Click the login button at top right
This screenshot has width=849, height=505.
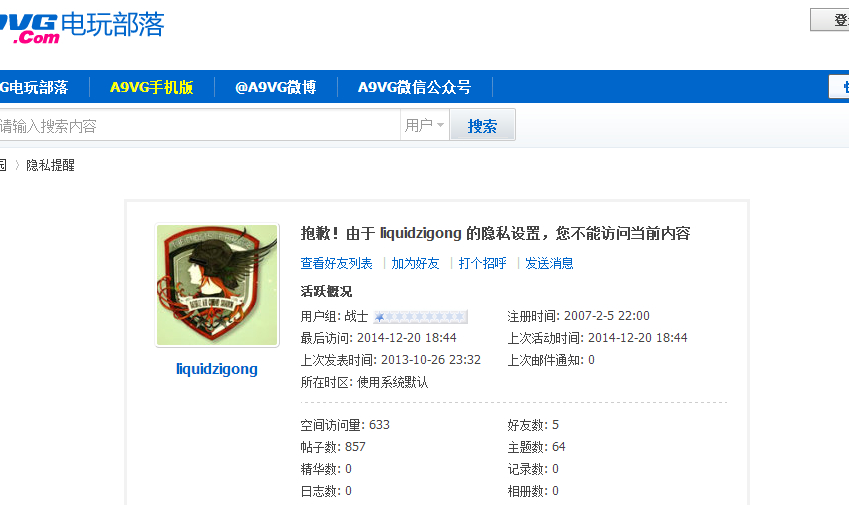pos(830,20)
